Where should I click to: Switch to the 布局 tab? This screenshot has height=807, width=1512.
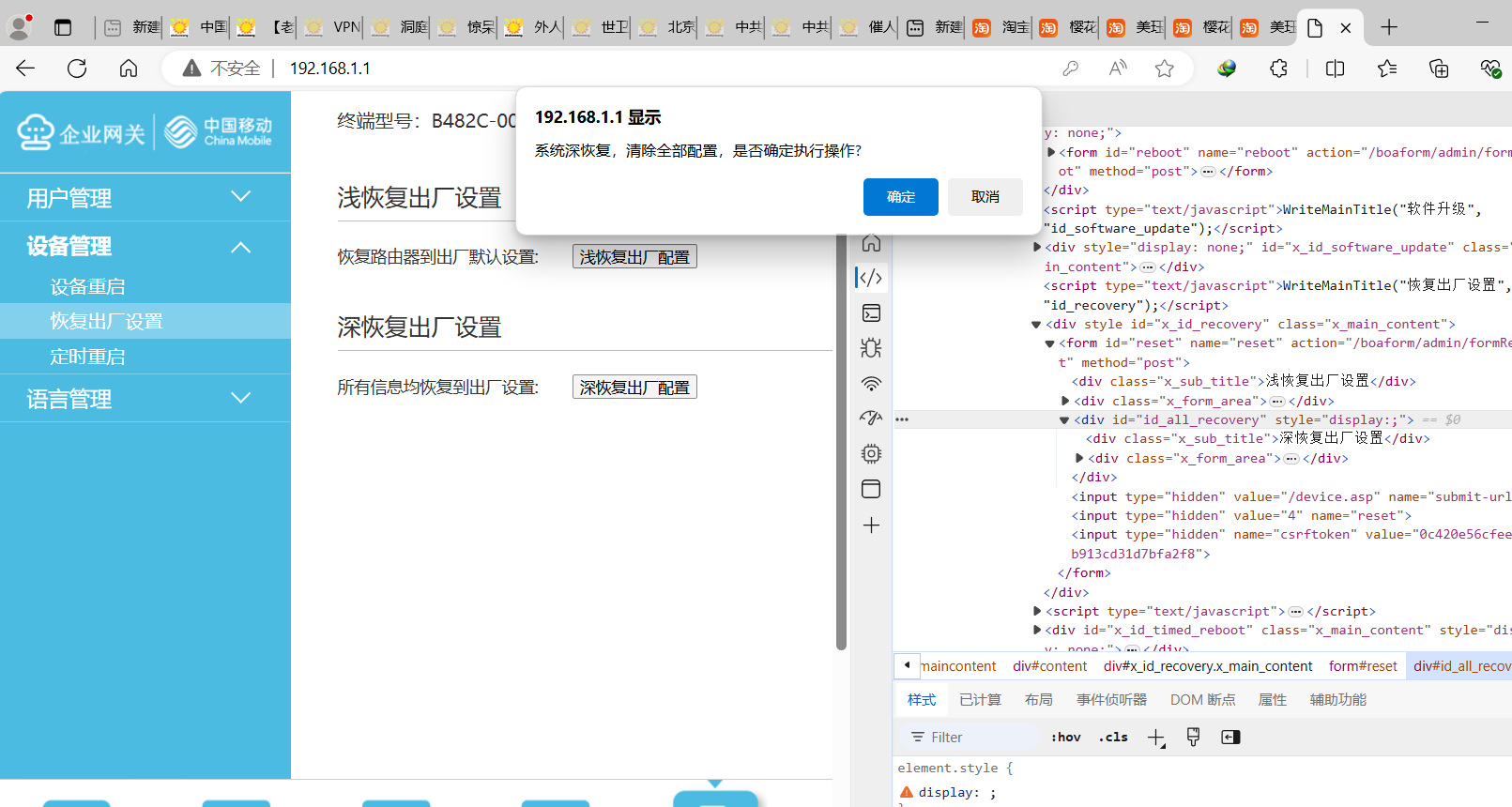click(1038, 700)
